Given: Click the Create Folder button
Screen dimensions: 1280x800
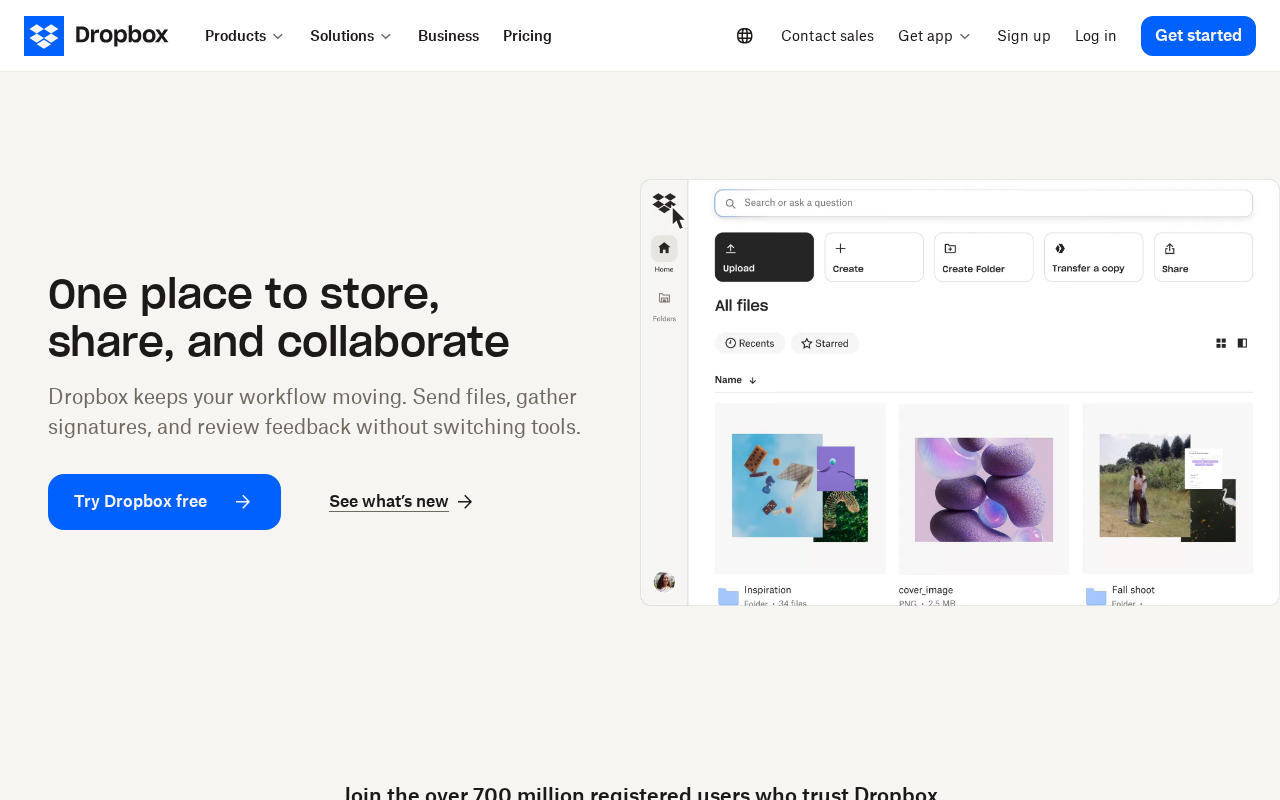Looking at the screenshot, I should pyautogui.click(x=984, y=257).
